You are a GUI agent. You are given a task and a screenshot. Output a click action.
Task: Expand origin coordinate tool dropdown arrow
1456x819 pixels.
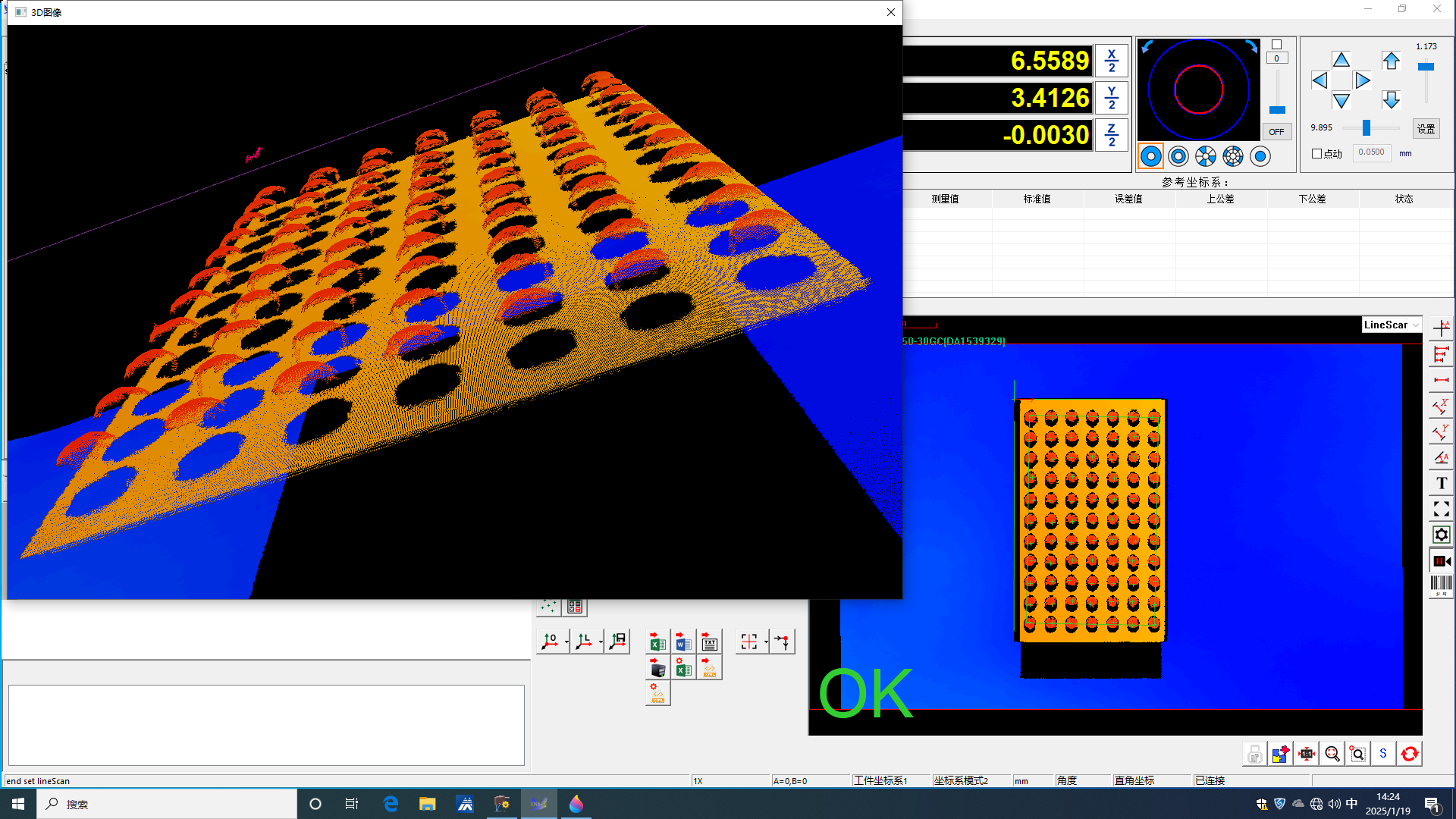[567, 642]
